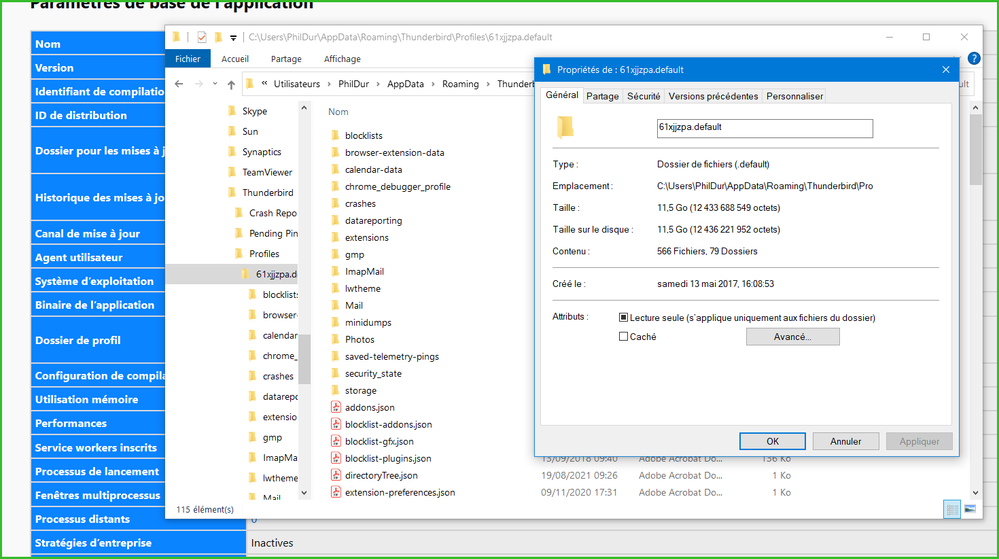The image size is (999, 559).
Task: Open the Accueil ribbon tab
Action: tap(235, 59)
